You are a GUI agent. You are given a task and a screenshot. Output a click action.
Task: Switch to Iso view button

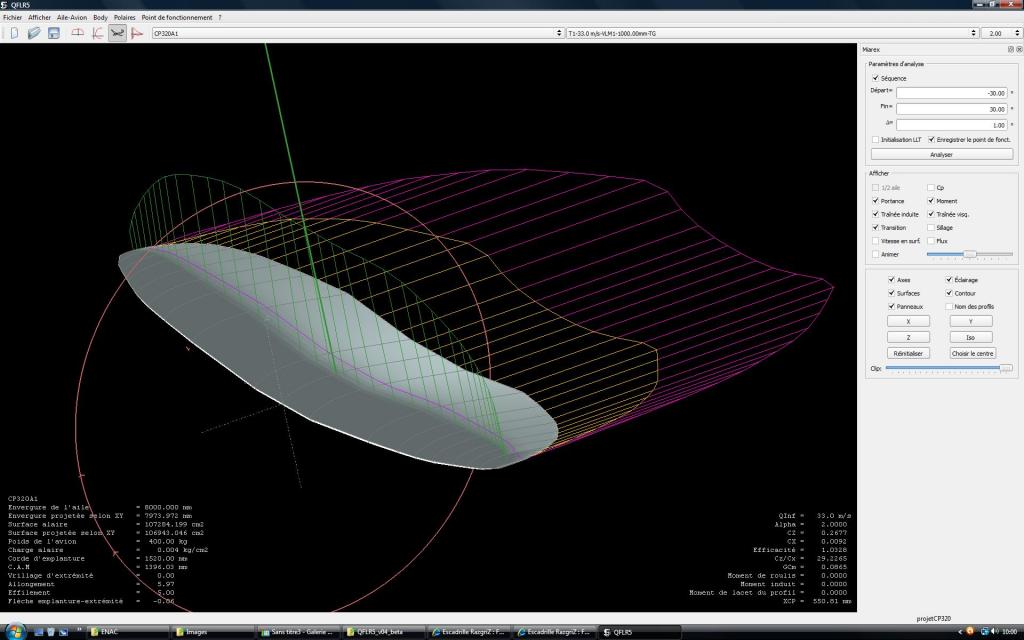(x=970, y=338)
